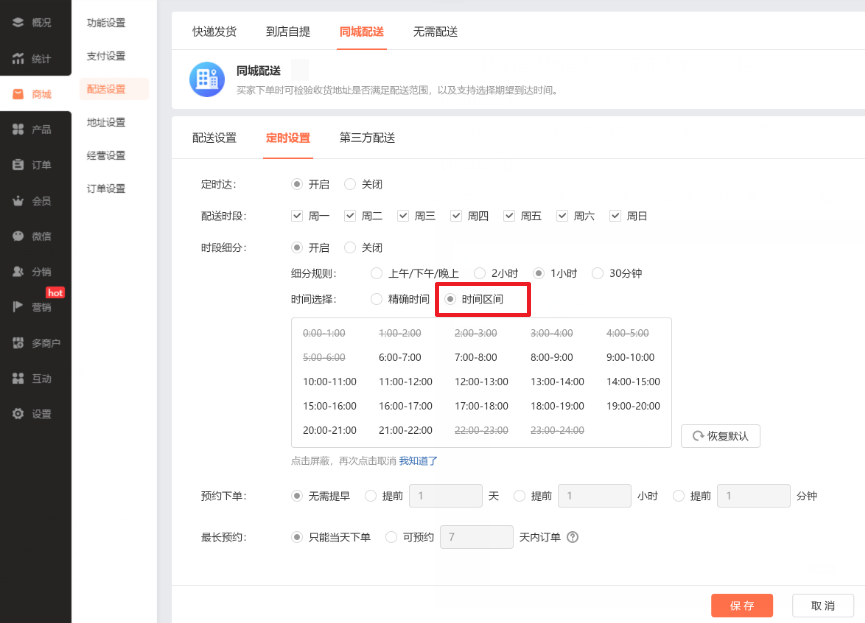This screenshot has height=623, width=865.
Task: Uncheck the 周五 delivery day checkbox
Action: [509, 216]
